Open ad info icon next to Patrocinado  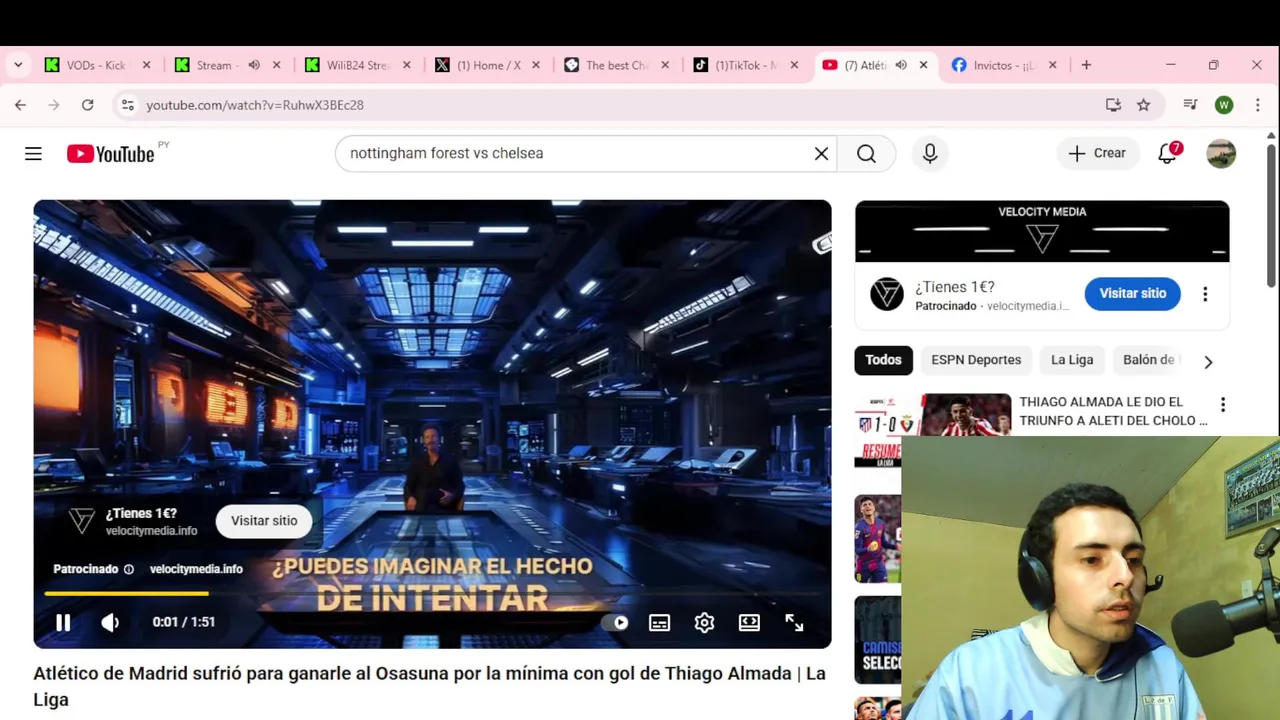point(128,569)
